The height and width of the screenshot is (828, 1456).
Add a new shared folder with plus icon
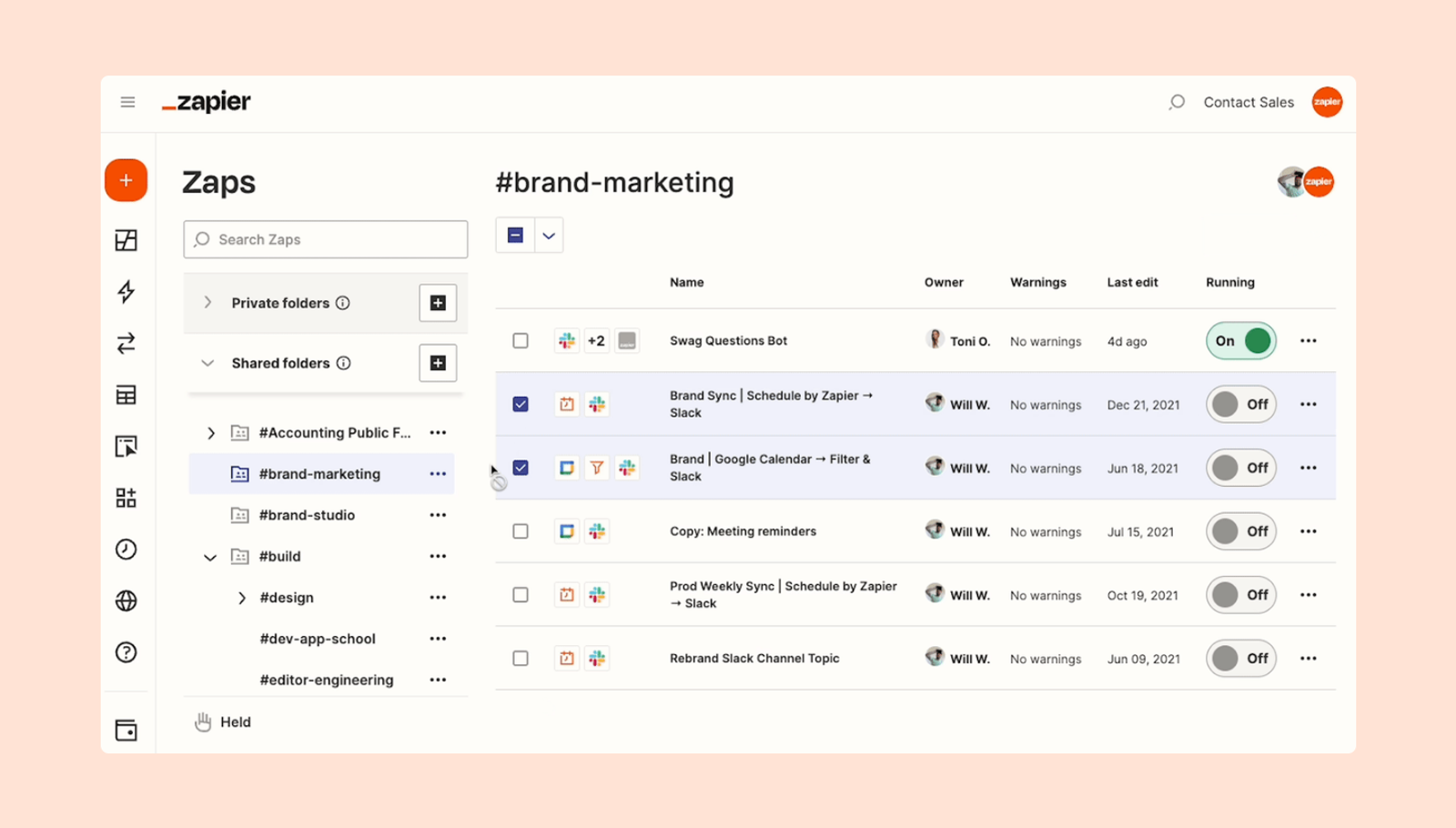(438, 363)
